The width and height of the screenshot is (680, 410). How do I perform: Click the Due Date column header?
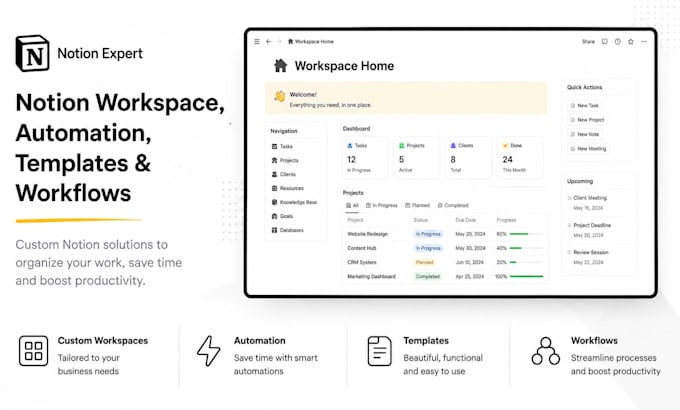click(x=465, y=220)
